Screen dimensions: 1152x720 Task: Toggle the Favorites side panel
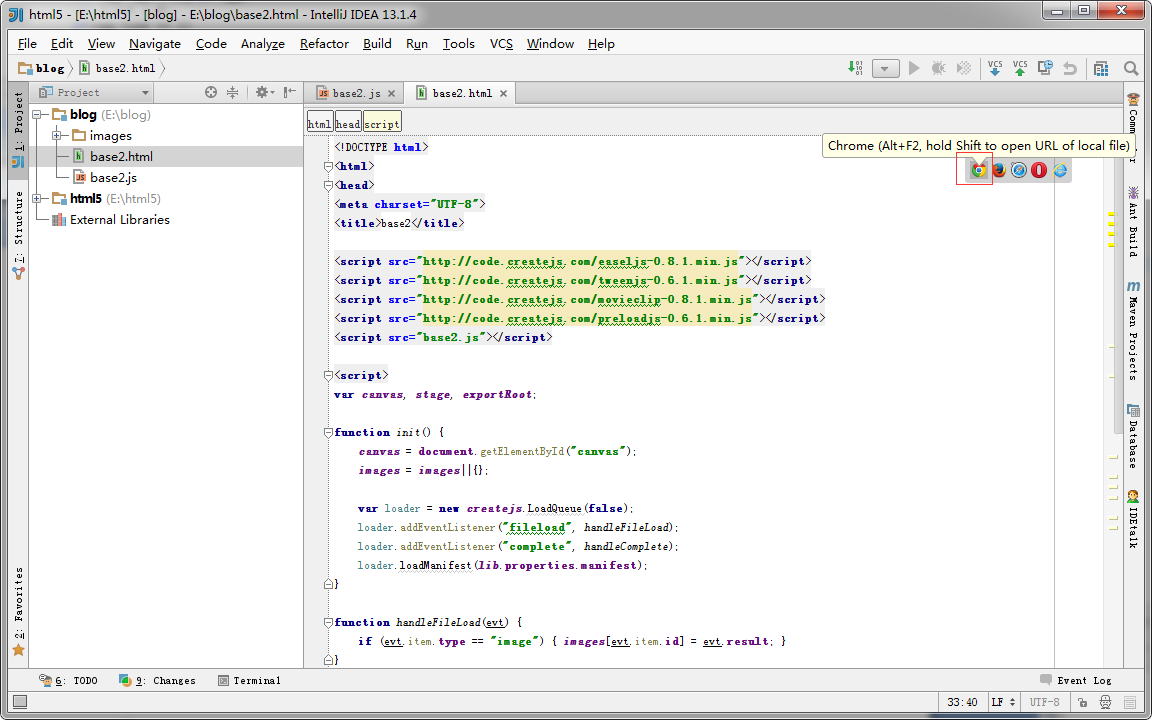tap(18, 610)
